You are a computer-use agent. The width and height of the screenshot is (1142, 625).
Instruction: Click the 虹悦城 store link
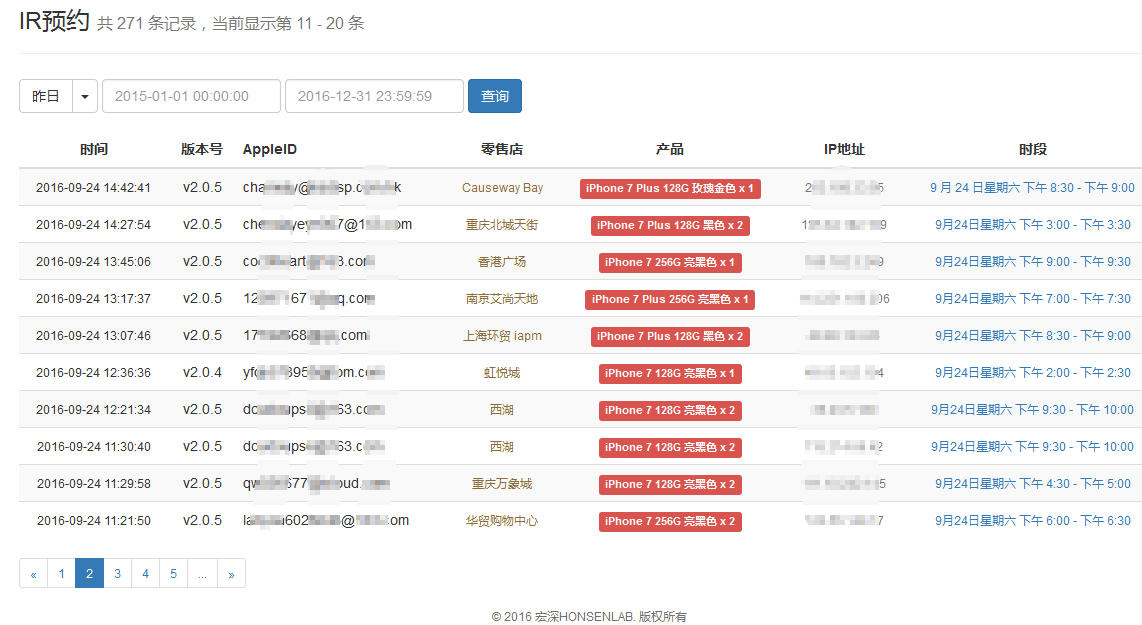pyautogui.click(x=502, y=373)
